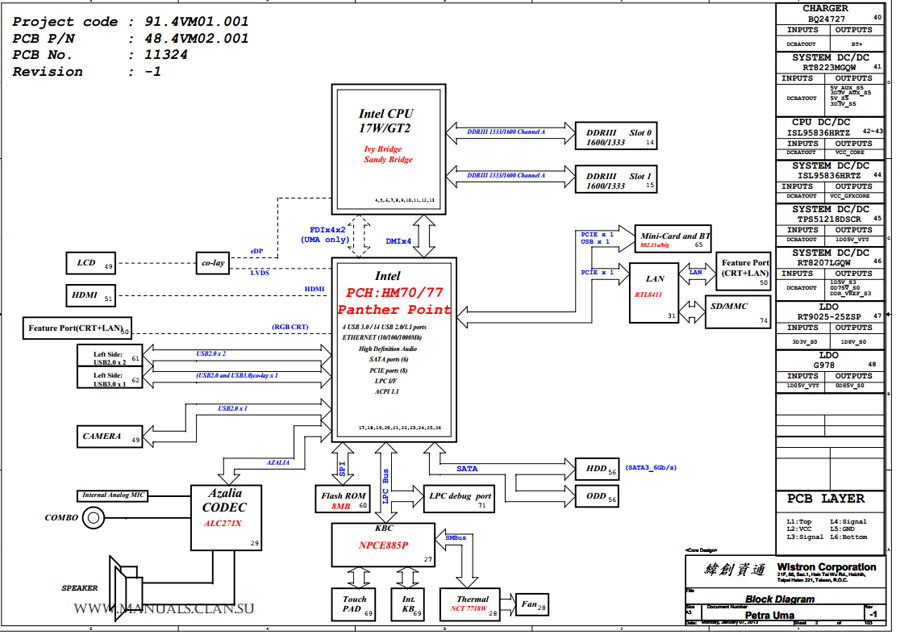
Task: Click the '(RGB CRT)' signal label
Action: 290,327
